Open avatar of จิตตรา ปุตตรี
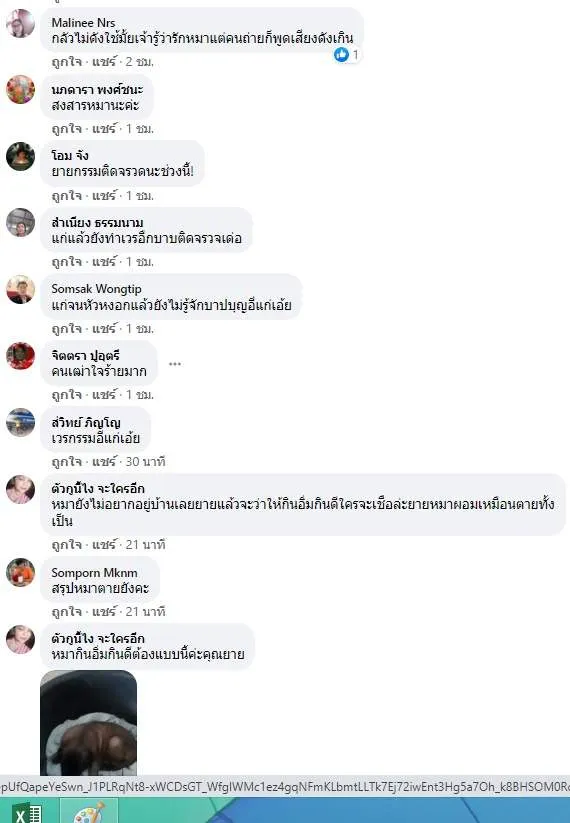This screenshot has height=823, width=570. pos(20,356)
